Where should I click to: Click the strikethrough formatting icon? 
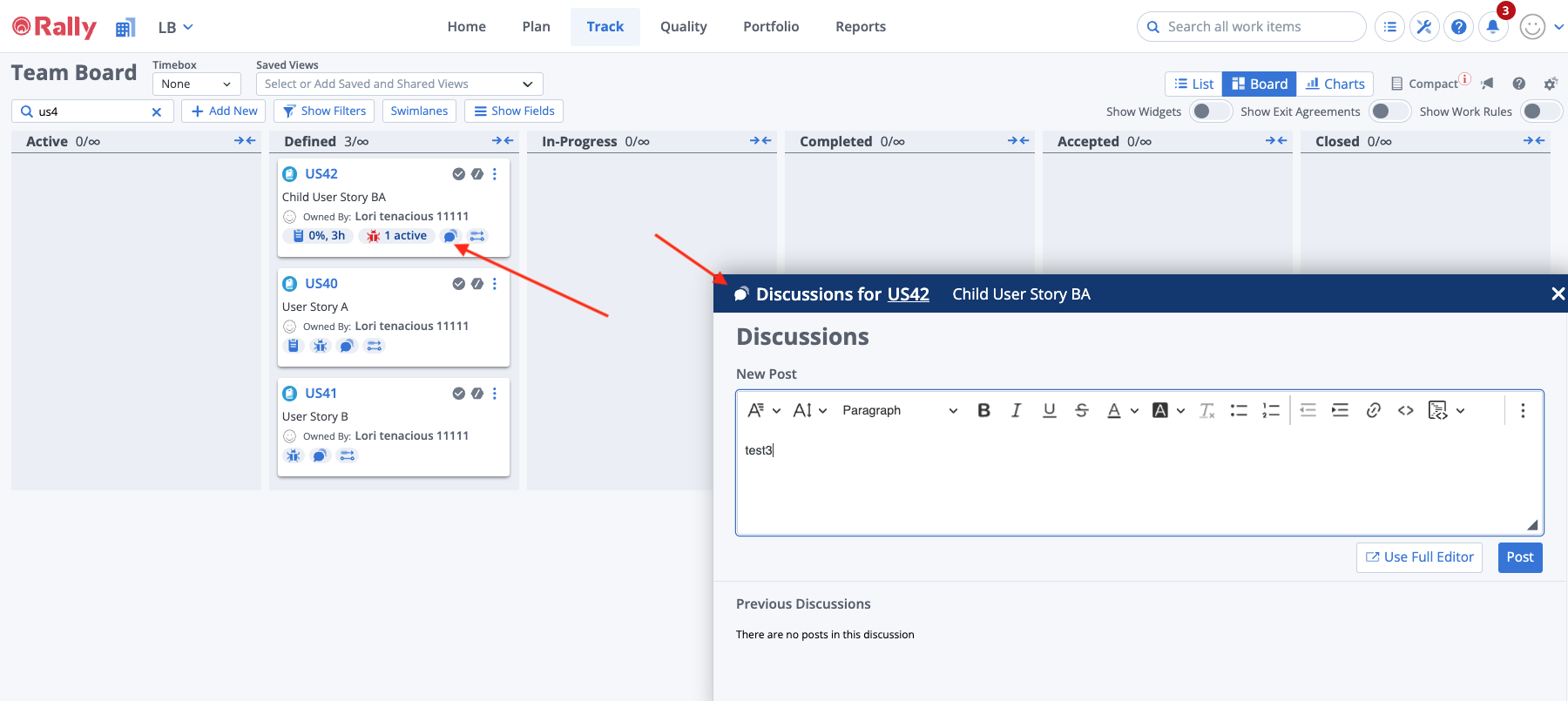pyautogui.click(x=1081, y=410)
